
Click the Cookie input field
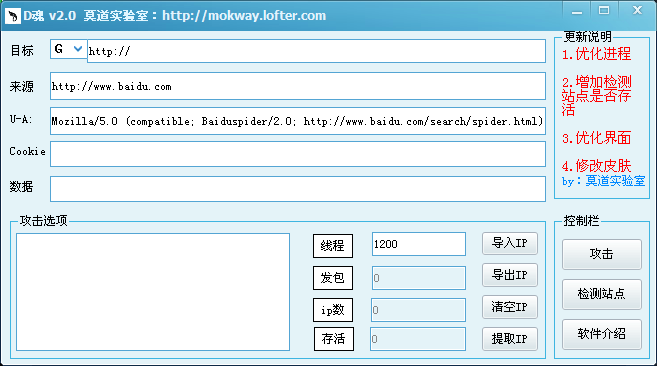pos(297,154)
